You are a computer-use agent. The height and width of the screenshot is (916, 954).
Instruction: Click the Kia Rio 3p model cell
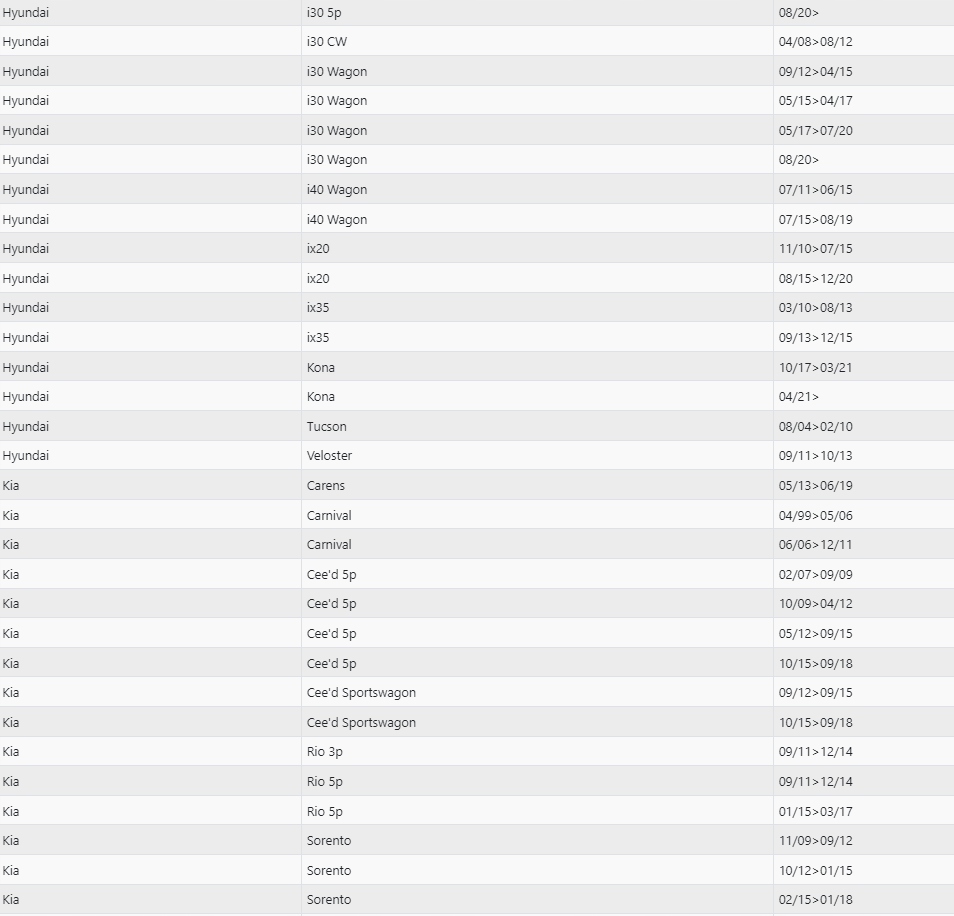click(x=537, y=752)
